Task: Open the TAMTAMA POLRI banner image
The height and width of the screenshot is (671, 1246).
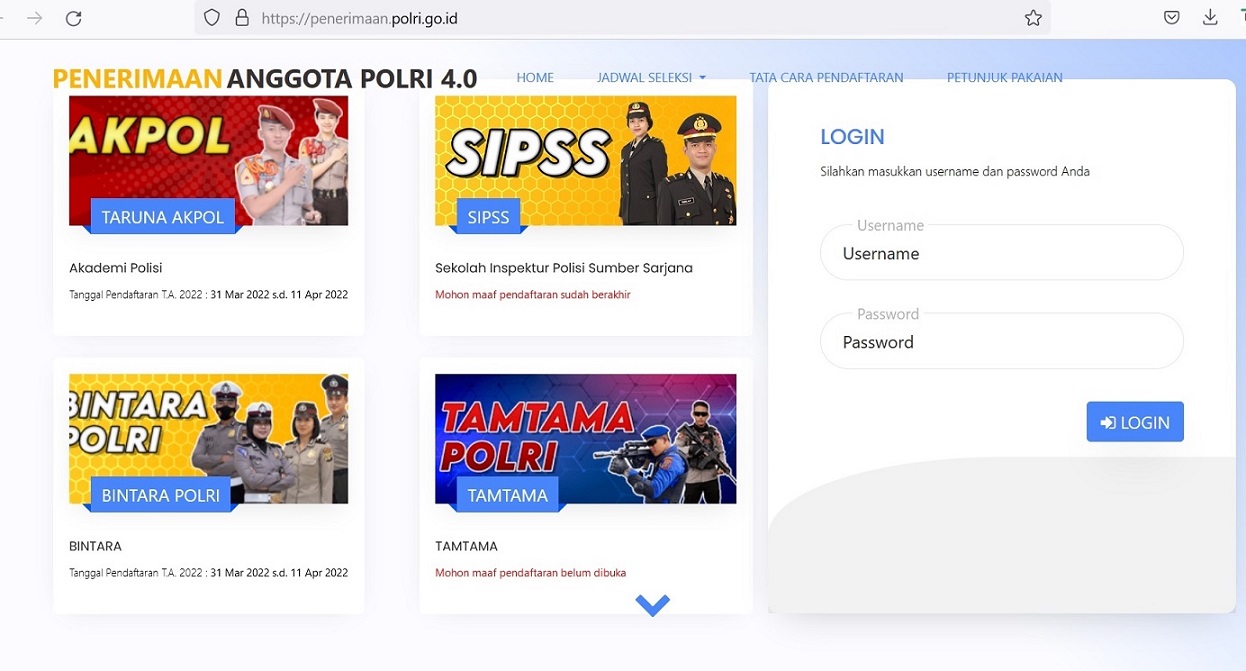Action: tap(585, 439)
